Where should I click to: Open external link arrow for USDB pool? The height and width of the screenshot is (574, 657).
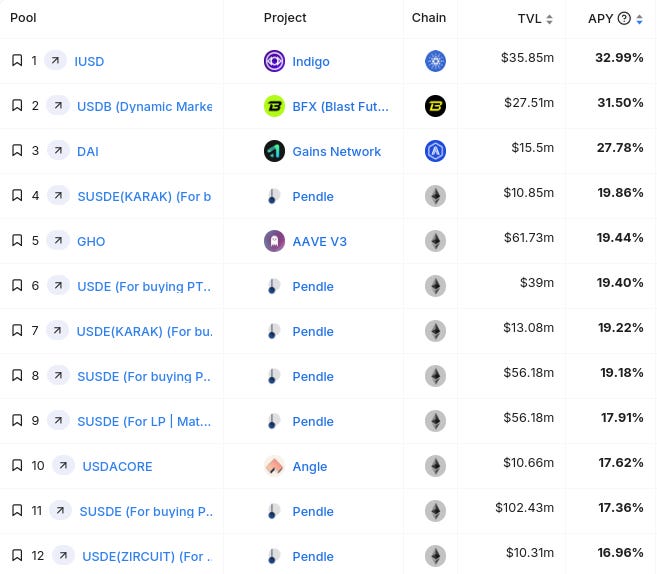(58, 106)
